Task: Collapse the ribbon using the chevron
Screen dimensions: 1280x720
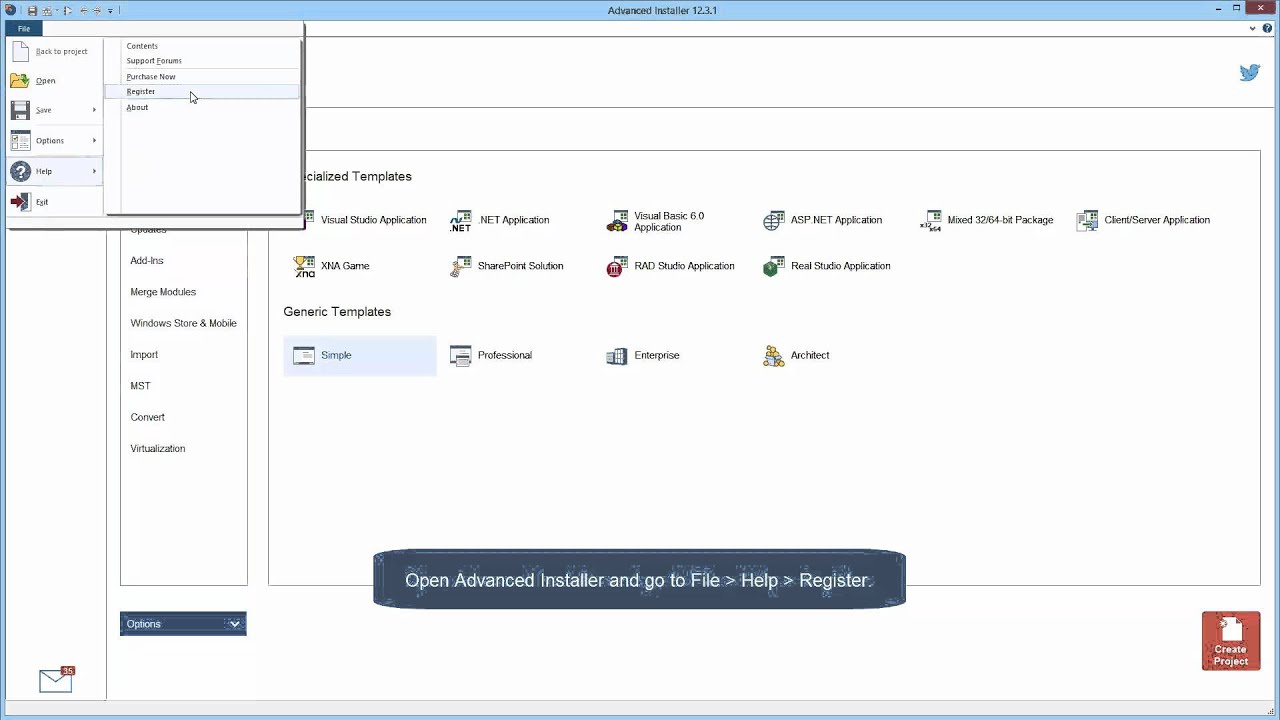Action: (1253, 29)
